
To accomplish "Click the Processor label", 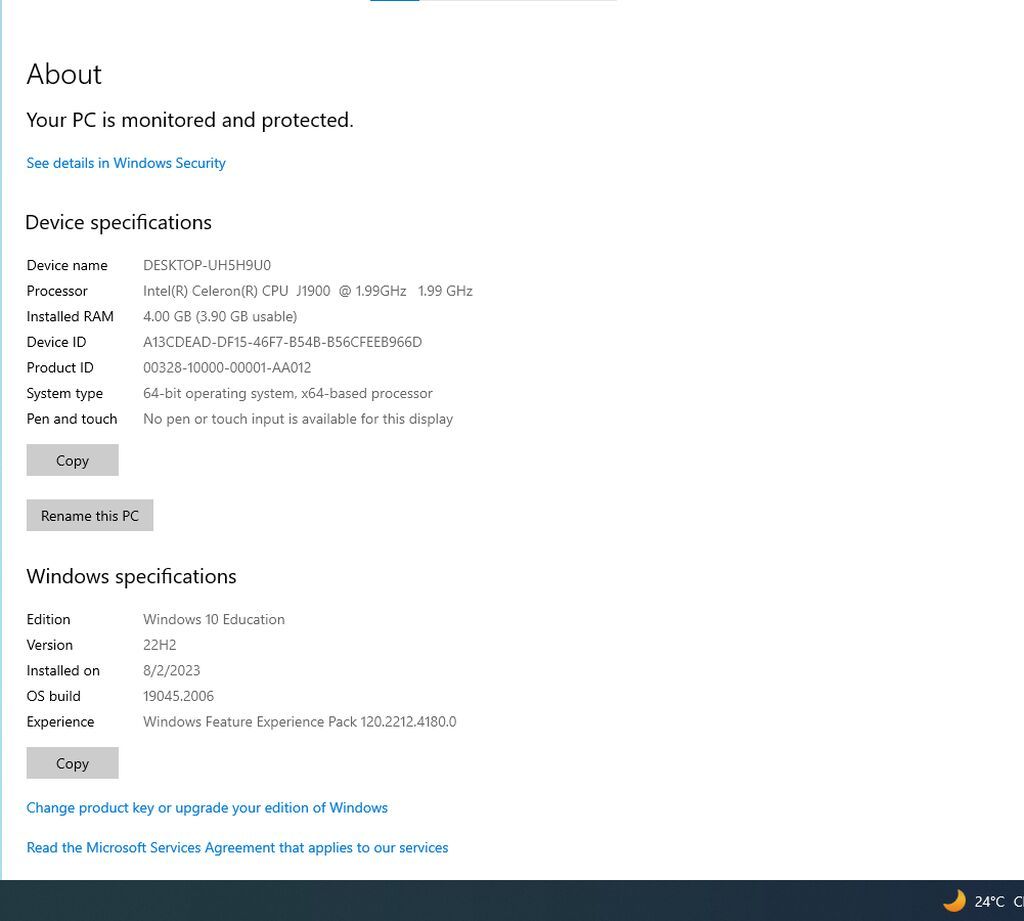I will point(57,291).
